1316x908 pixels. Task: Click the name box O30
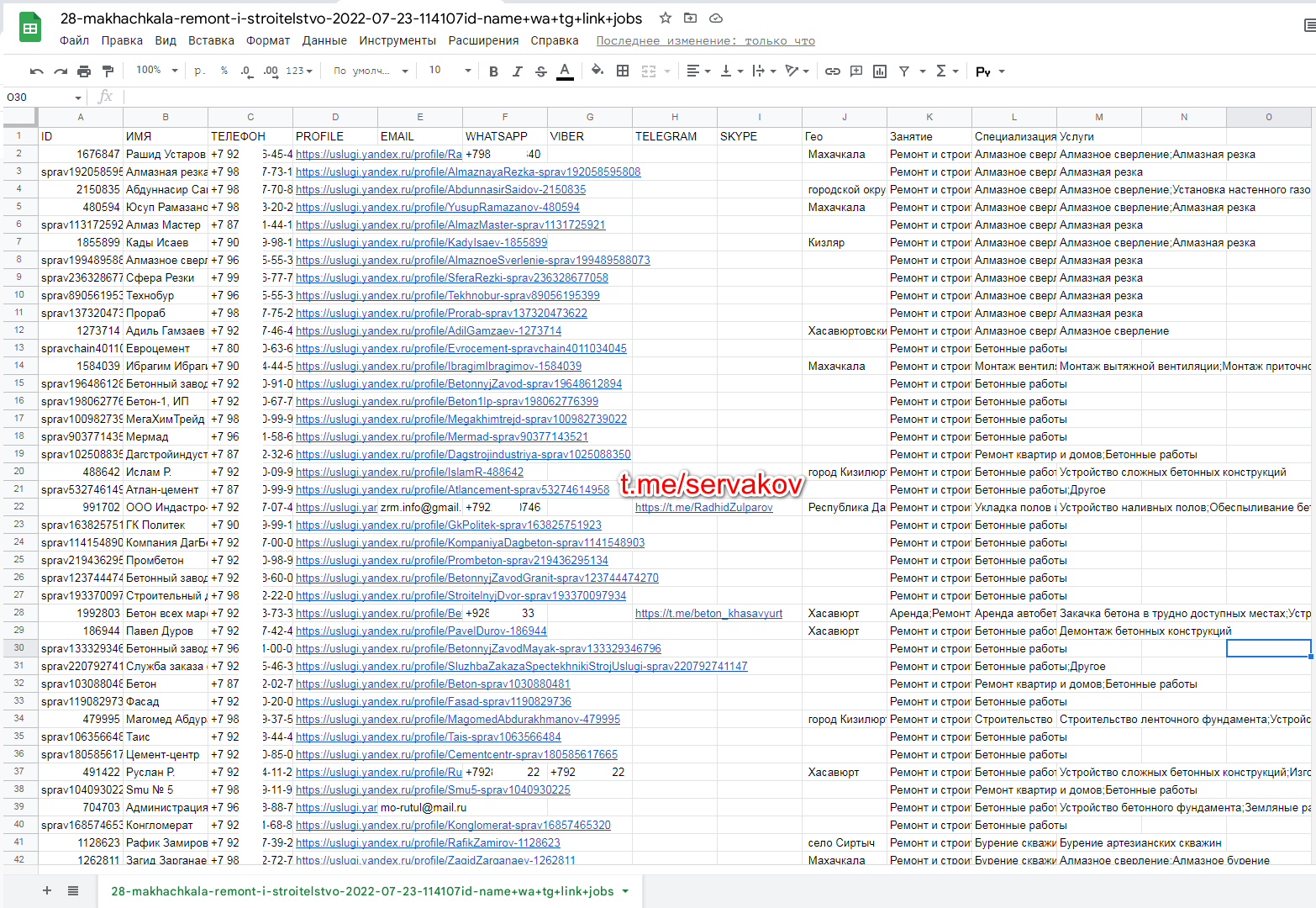(x=44, y=97)
